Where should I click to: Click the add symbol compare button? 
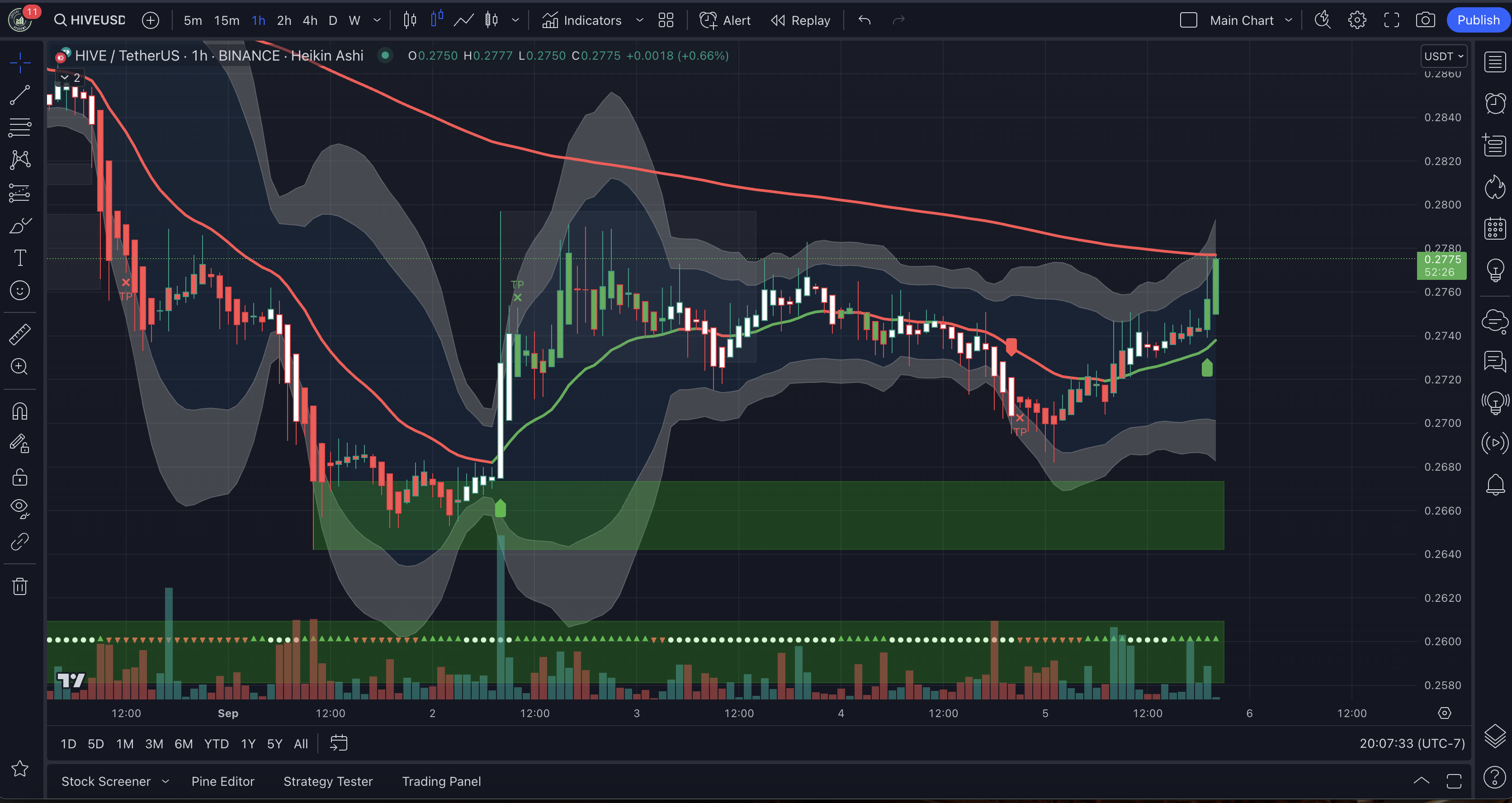pos(151,20)
